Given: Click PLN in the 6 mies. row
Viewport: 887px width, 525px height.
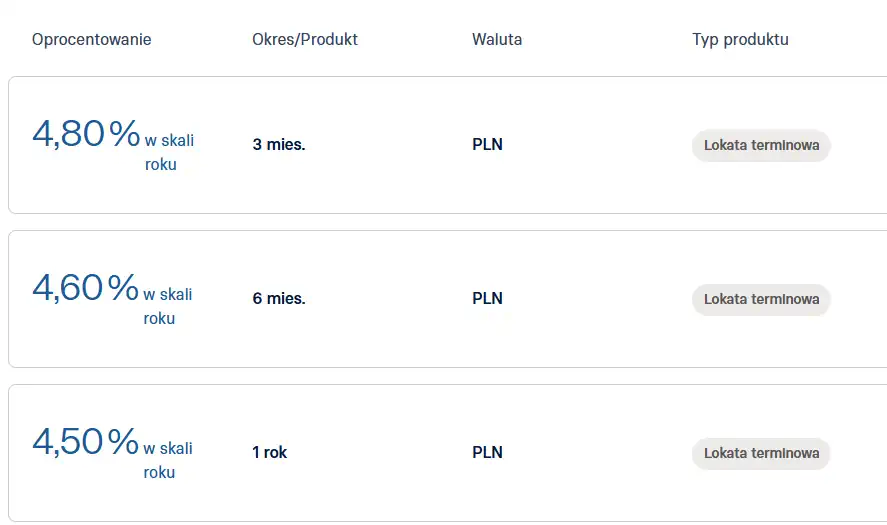Looking at the screenshot, I should pos(487,298).
